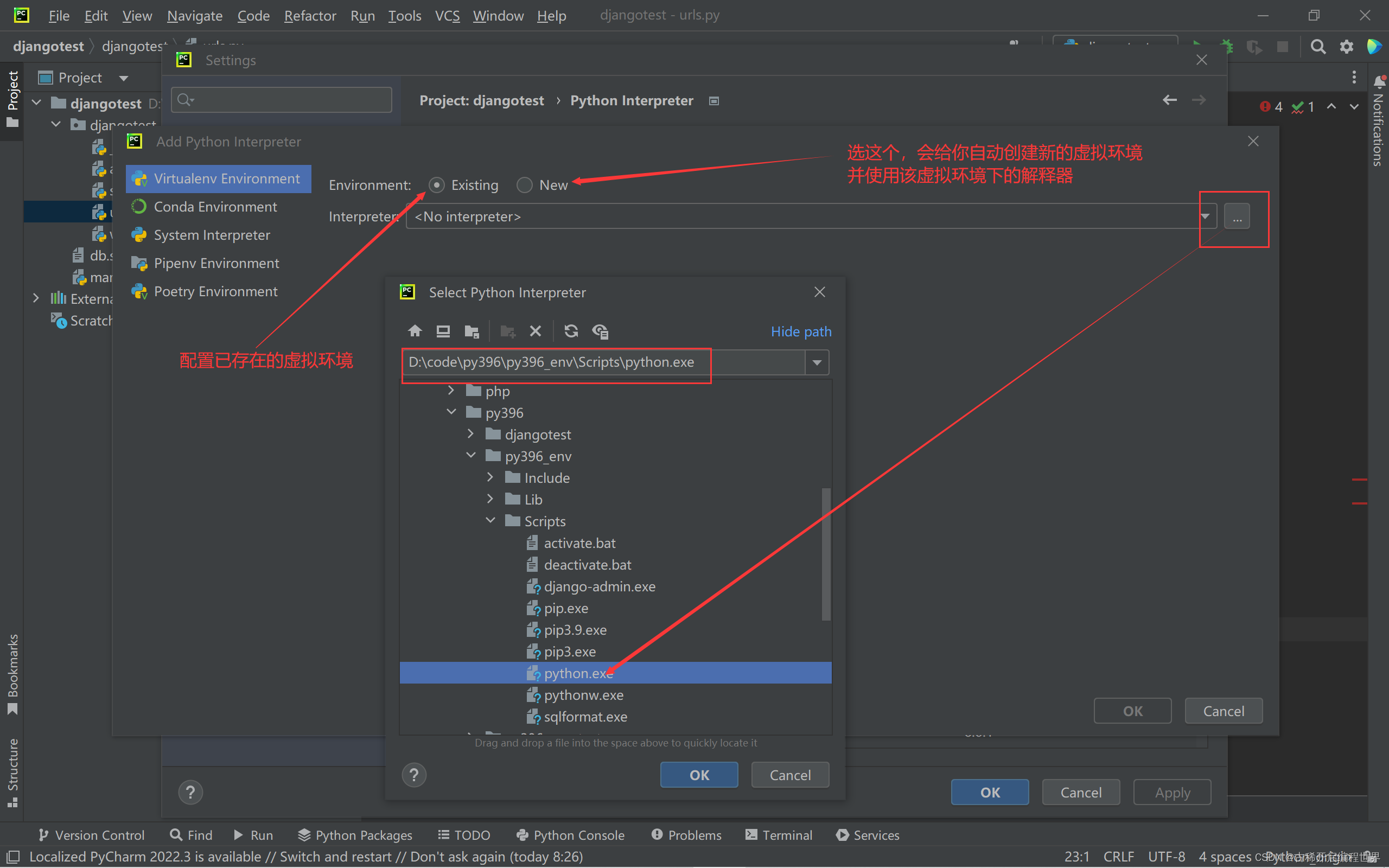The height and width of the screenshot is (868, 1389).
Task: Click the help icon in Settings dialog
Action: click(190, 793)
